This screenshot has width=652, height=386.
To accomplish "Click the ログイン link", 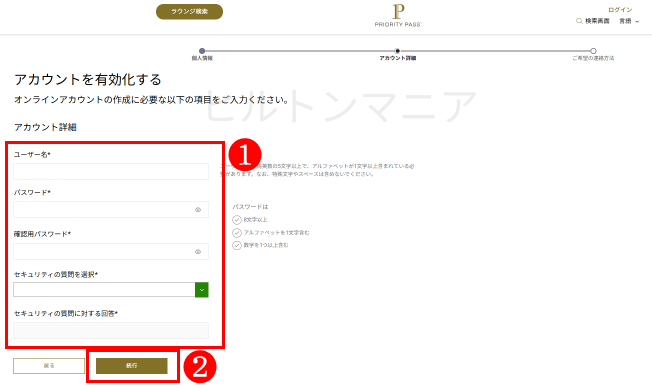I will coord(620,10).
